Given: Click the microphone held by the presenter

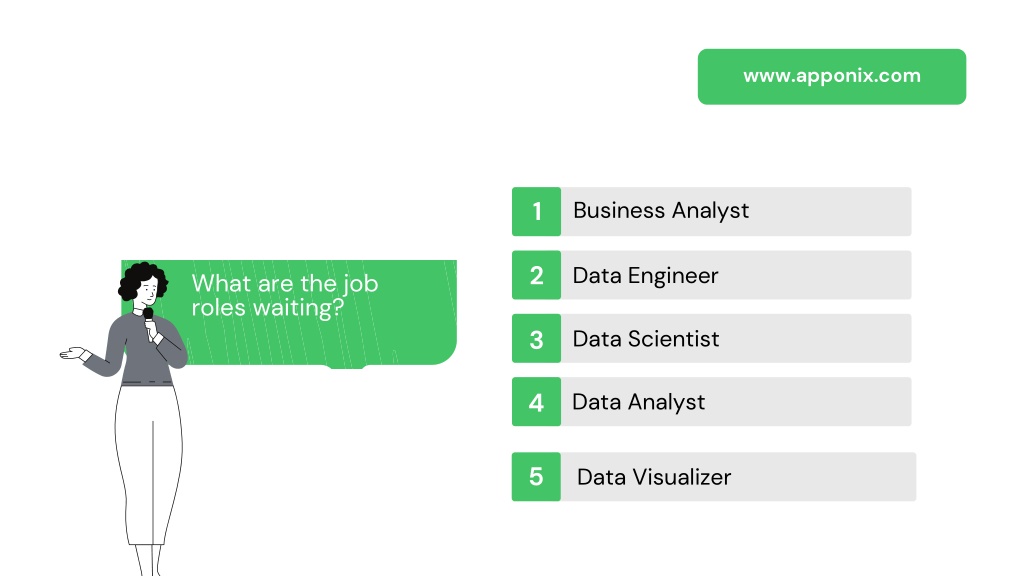Looking at the screenshot, I should 149,319.
